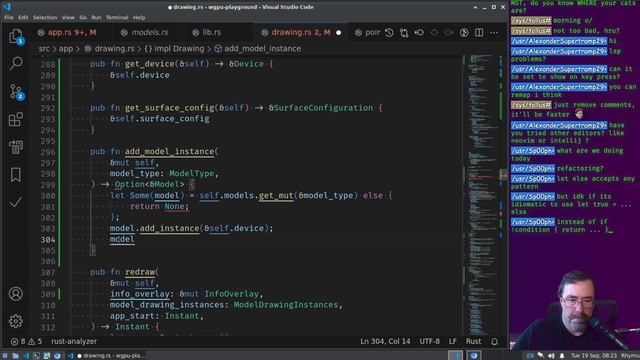
Task: Open the Bookmarks view icon
Action: point(16,175)
